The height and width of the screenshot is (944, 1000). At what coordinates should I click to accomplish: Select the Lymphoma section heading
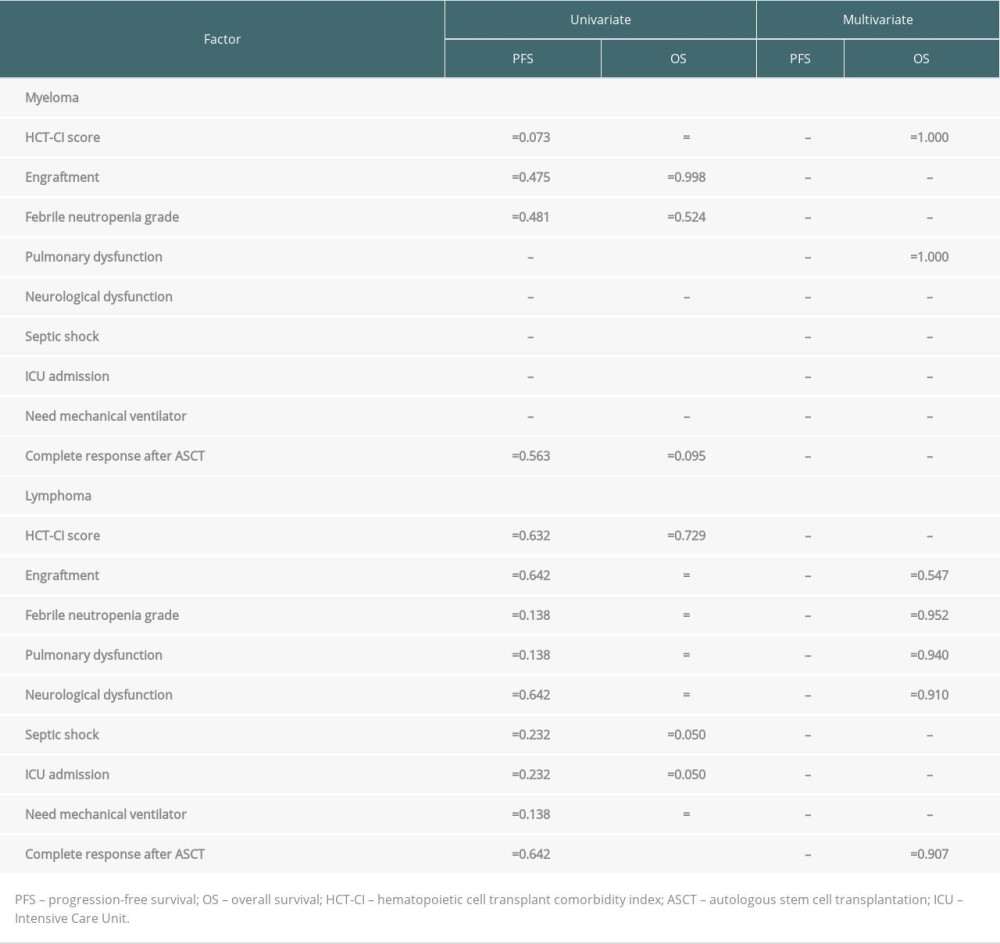pos(58,496)
